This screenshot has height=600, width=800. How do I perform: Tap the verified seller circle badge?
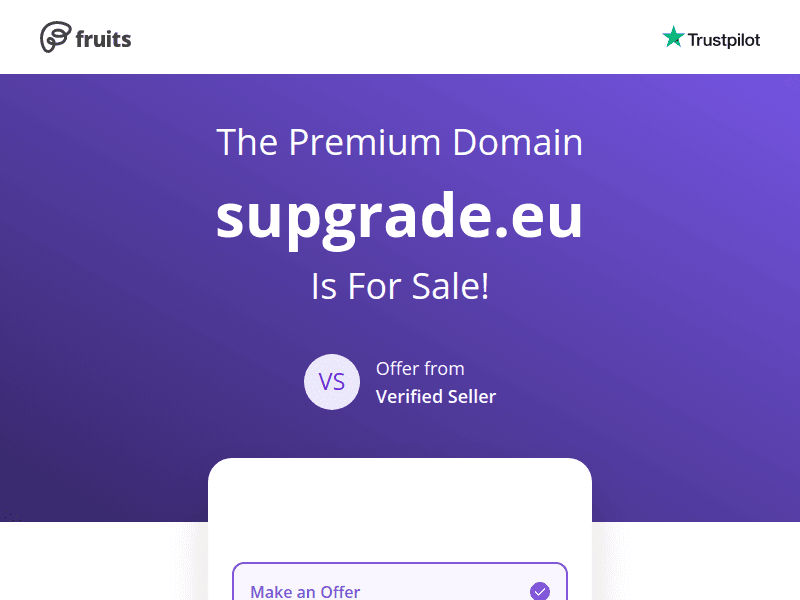(332, 382)
